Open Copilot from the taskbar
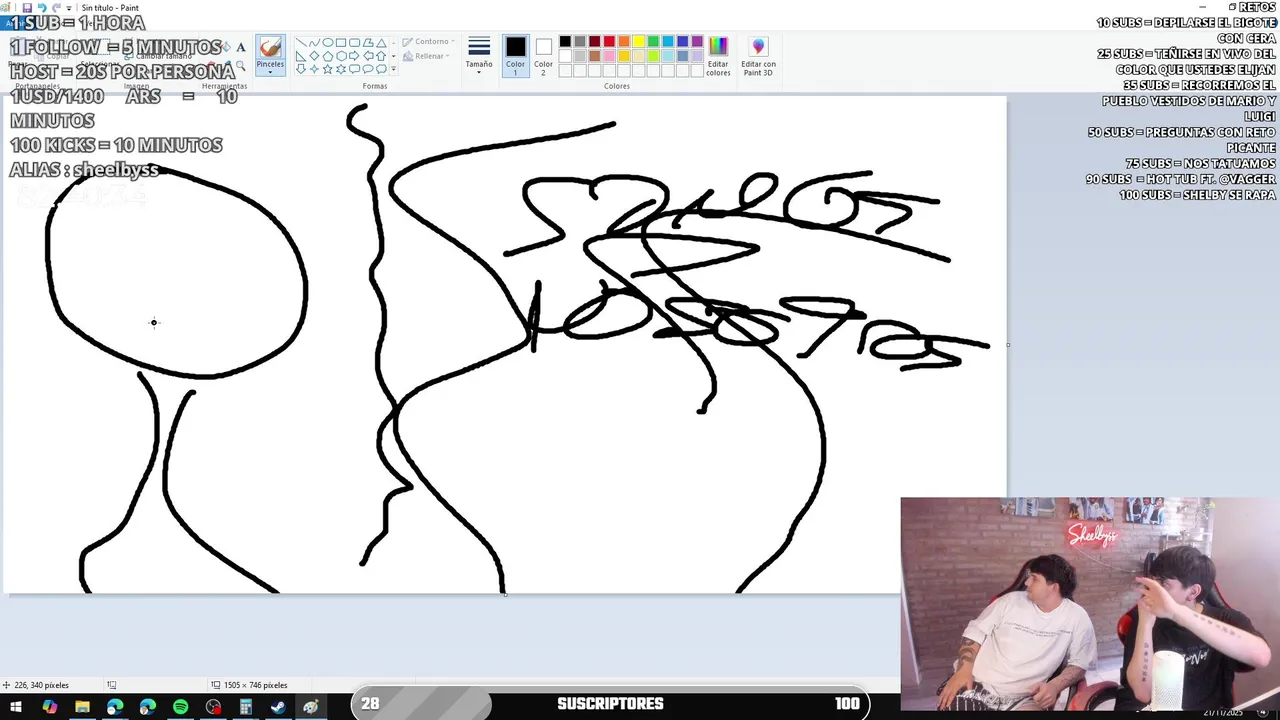The height and width of the screenshot is (720, 1280). point(49,707)
